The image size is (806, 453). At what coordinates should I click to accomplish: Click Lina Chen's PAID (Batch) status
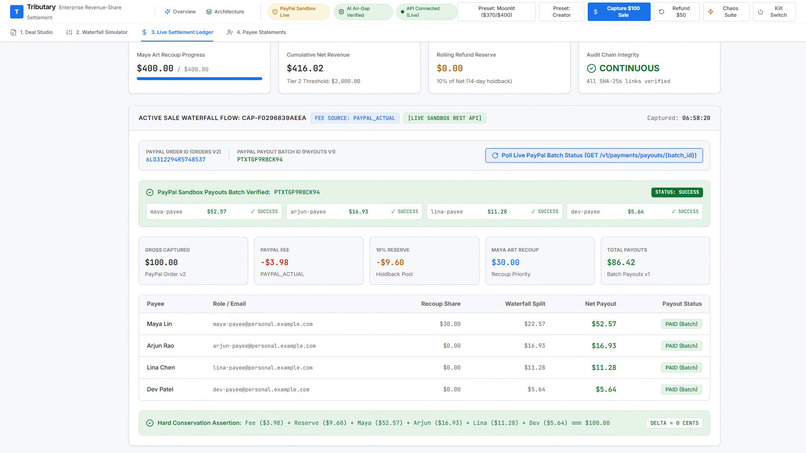click(681, 368)
